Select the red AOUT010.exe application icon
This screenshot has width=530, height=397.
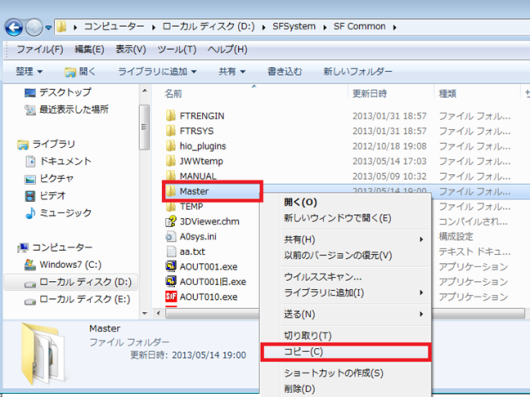pos(171,297)
